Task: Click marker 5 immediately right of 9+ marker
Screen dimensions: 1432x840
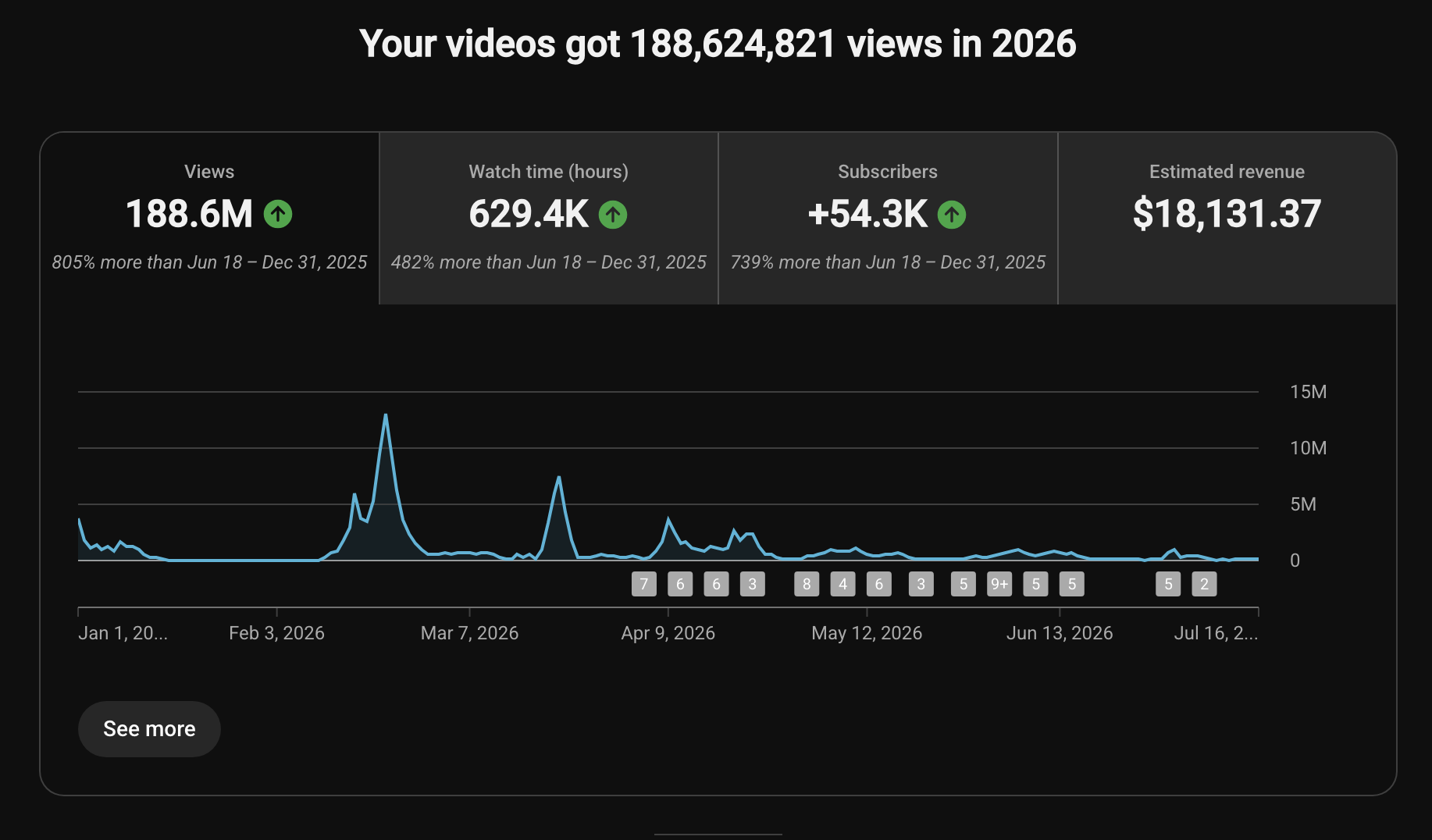Action: pyautogui.click(x=1036, y=584)
